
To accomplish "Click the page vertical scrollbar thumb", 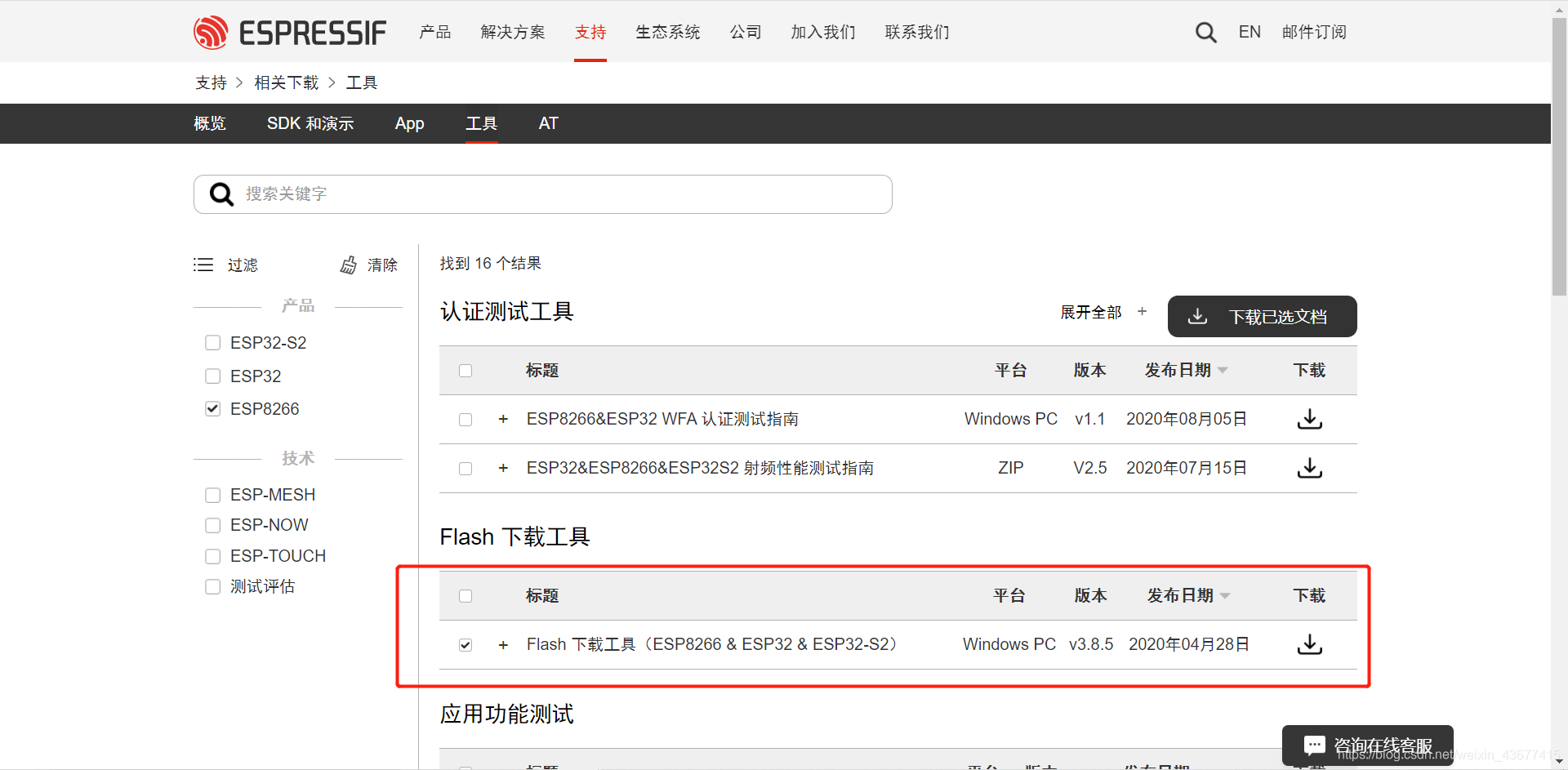I will pyautogui.click(x=1559, y=156).
